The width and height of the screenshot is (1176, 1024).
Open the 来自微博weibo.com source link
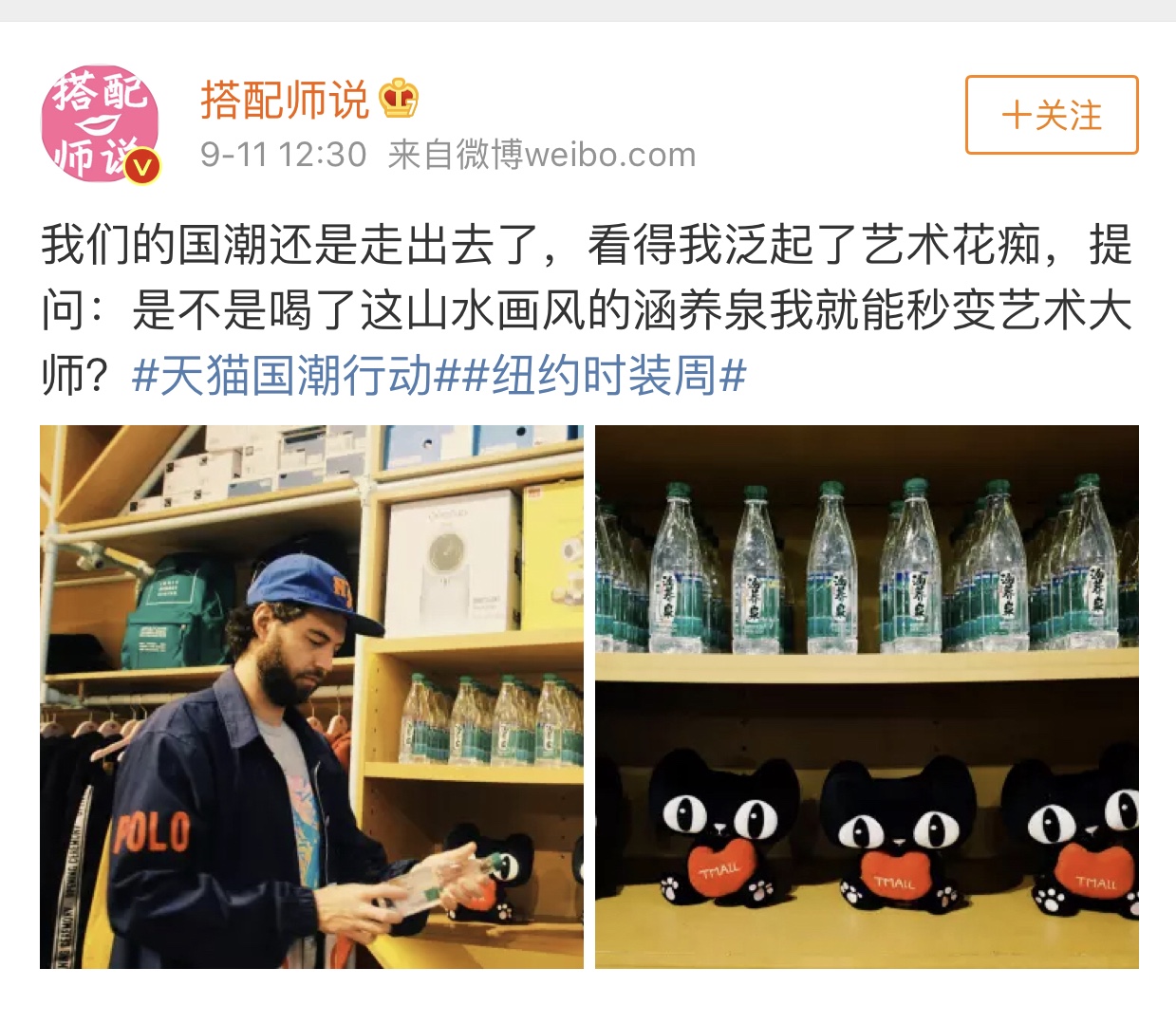pos(542,154)
